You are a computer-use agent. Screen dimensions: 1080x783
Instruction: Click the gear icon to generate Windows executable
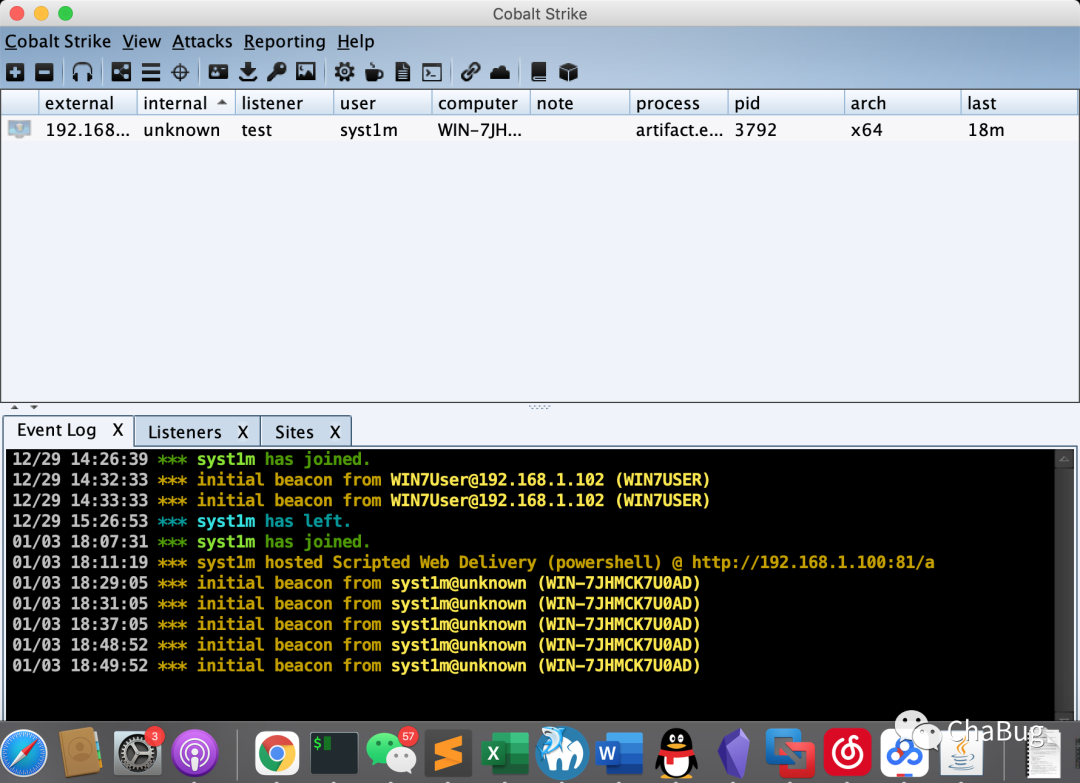344,72
